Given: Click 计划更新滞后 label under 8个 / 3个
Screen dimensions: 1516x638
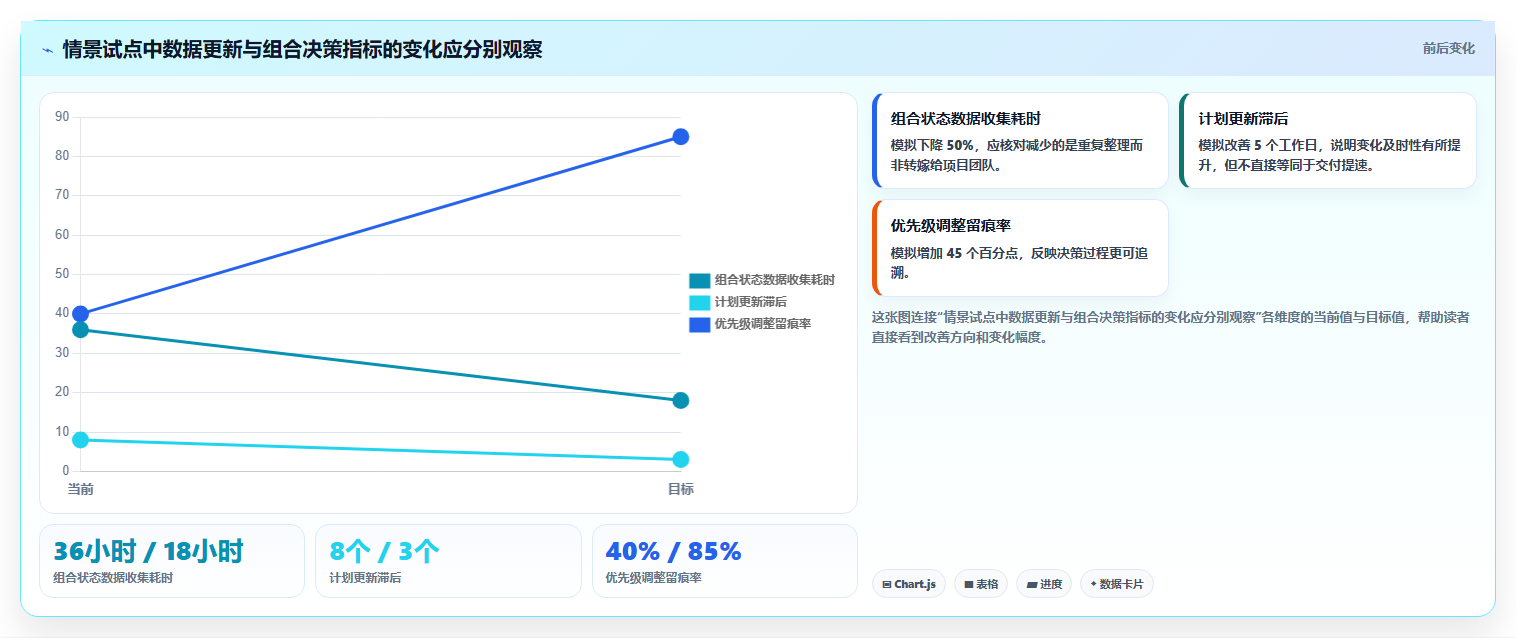Looking at the screenshot, I should pyautogui.click(x=365, y=578).
